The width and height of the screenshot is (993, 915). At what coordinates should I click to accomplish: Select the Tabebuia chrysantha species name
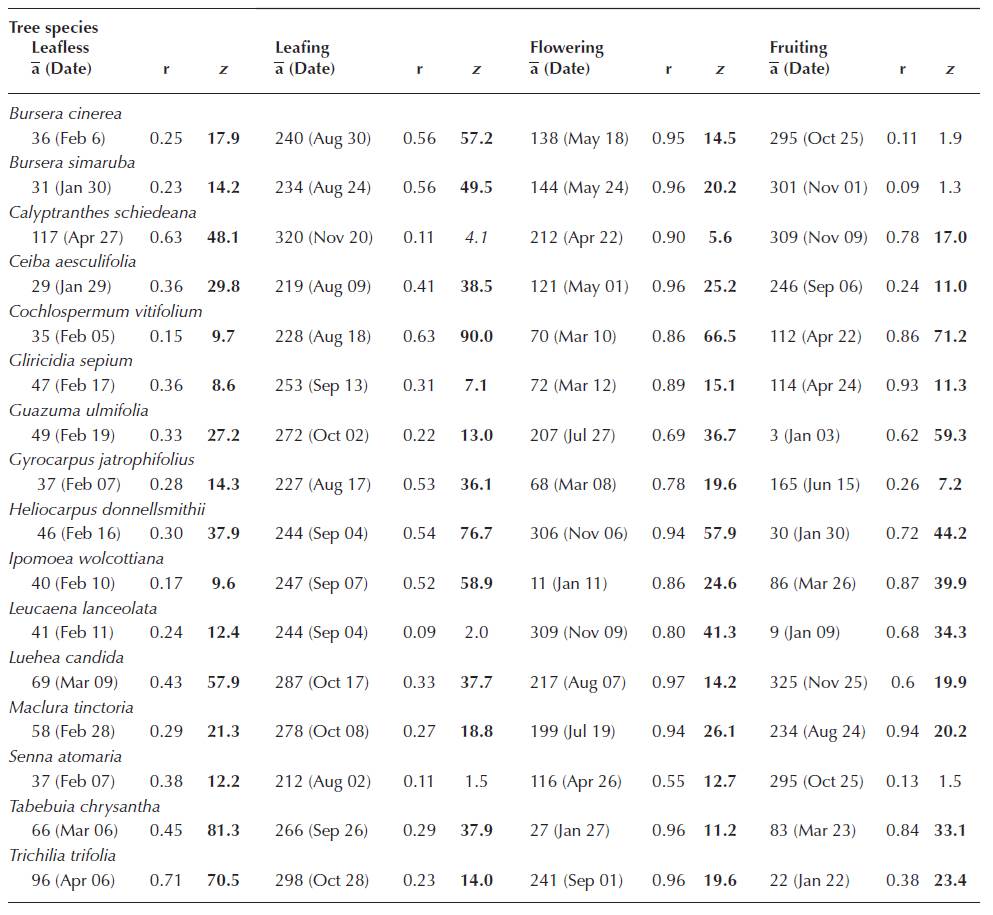coord(84,806)
